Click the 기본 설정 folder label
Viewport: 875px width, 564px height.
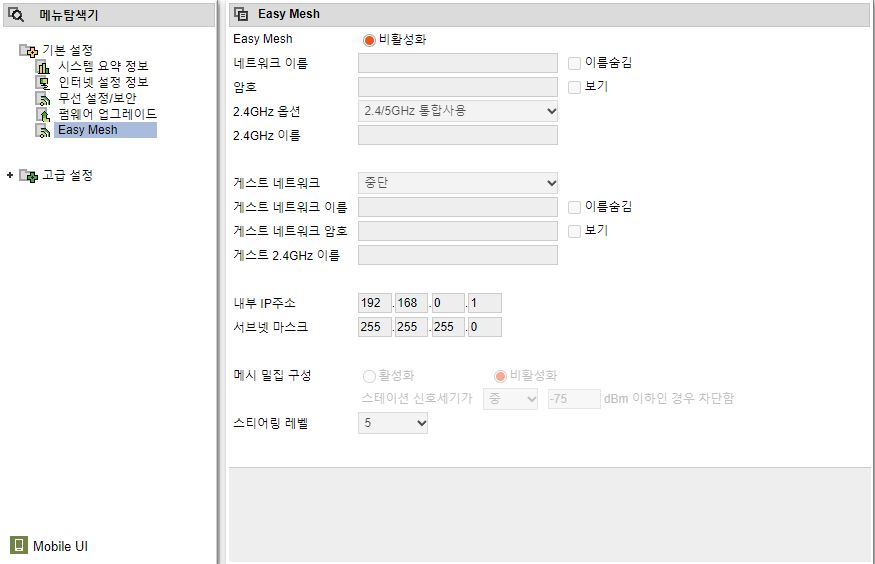[68, 50]
